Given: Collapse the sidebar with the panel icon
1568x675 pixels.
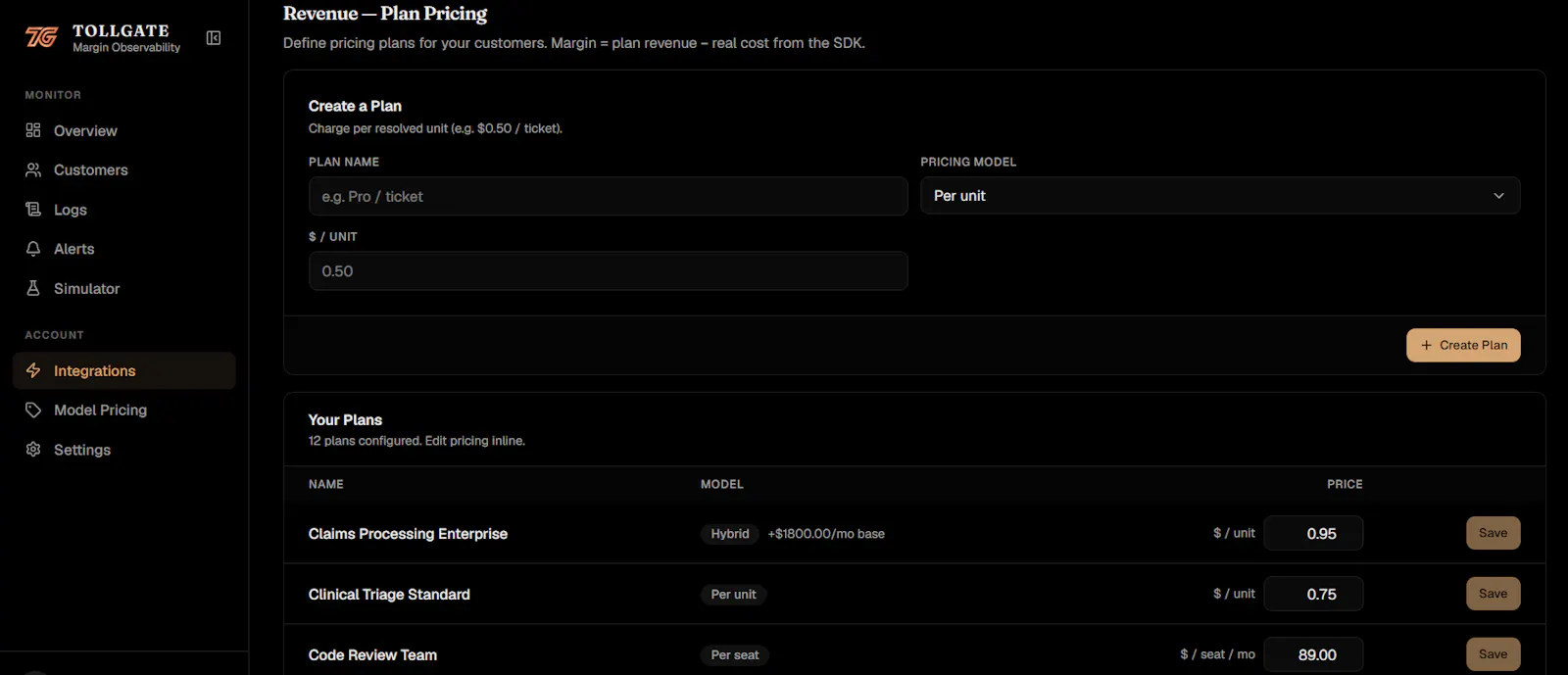Looking at the screenshot, I should (214, 38).
